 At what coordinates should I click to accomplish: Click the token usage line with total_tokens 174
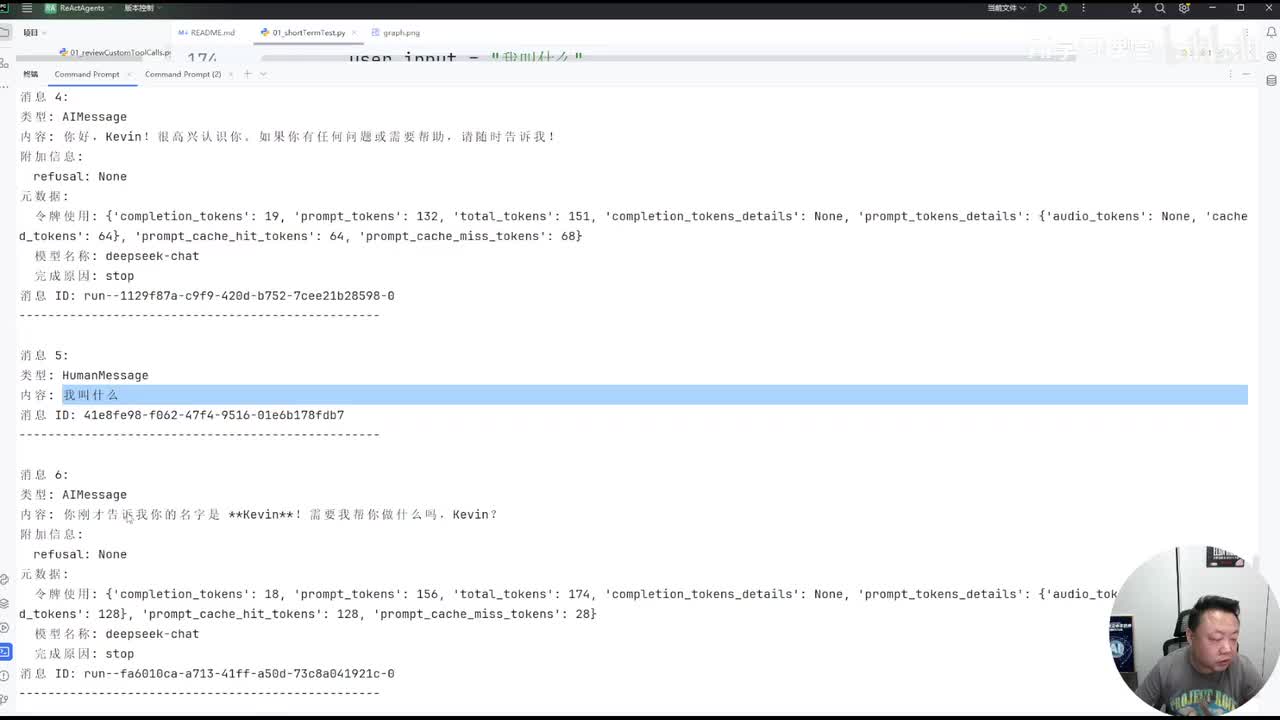[576, 594]
